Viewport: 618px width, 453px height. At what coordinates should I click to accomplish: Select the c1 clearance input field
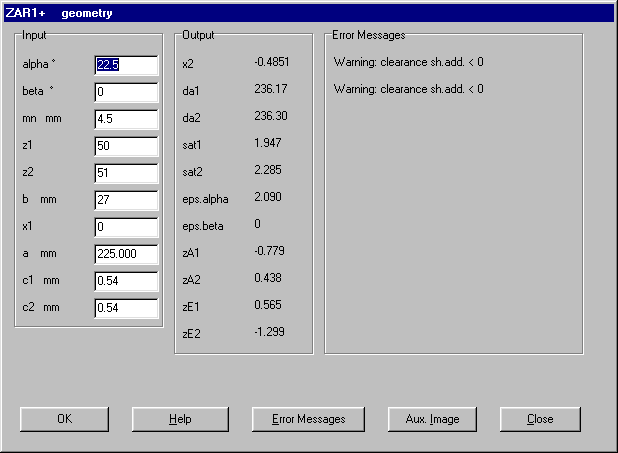(x=126, y=281)
